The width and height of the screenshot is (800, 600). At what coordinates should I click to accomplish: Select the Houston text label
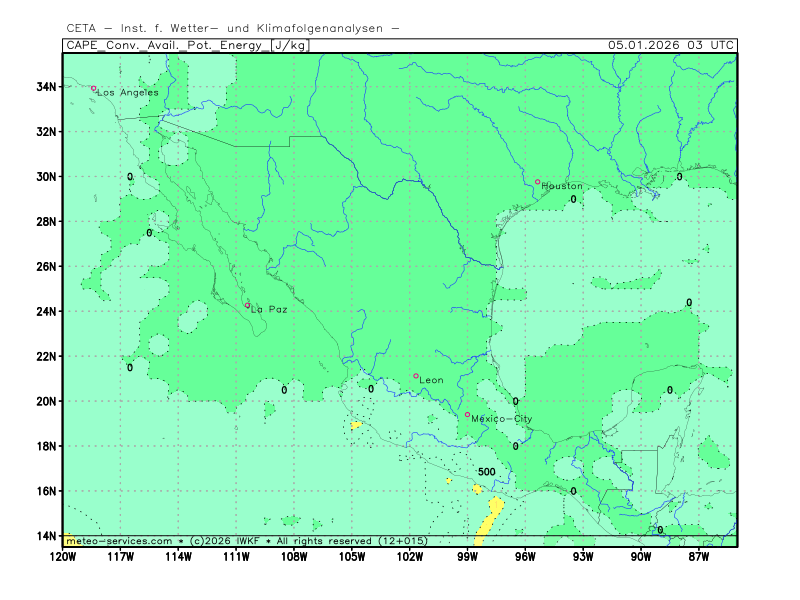click(562, 186)
